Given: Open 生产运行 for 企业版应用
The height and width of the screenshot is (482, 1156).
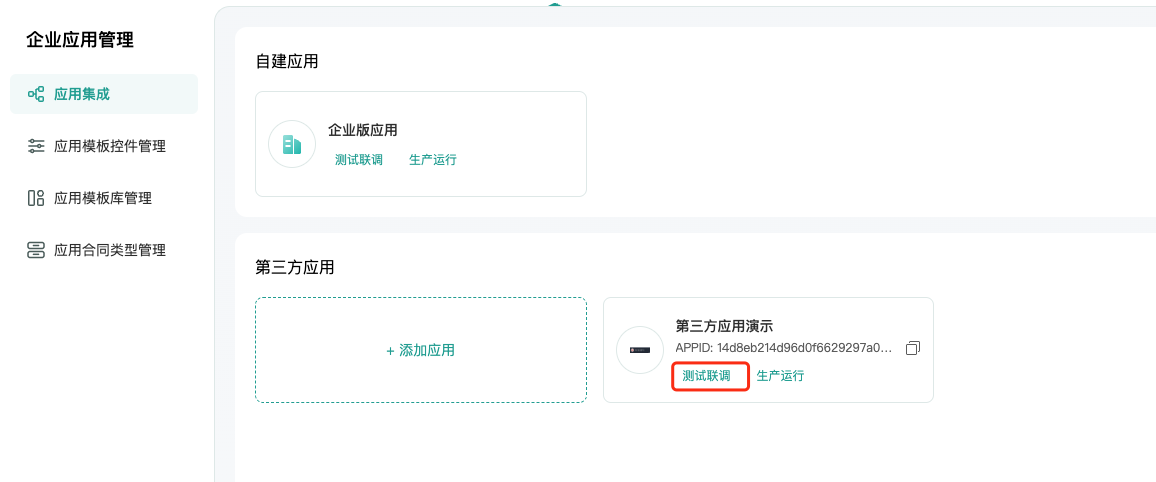Looking at the screenshot, I should pyautogui.click(x=433, y=160).
